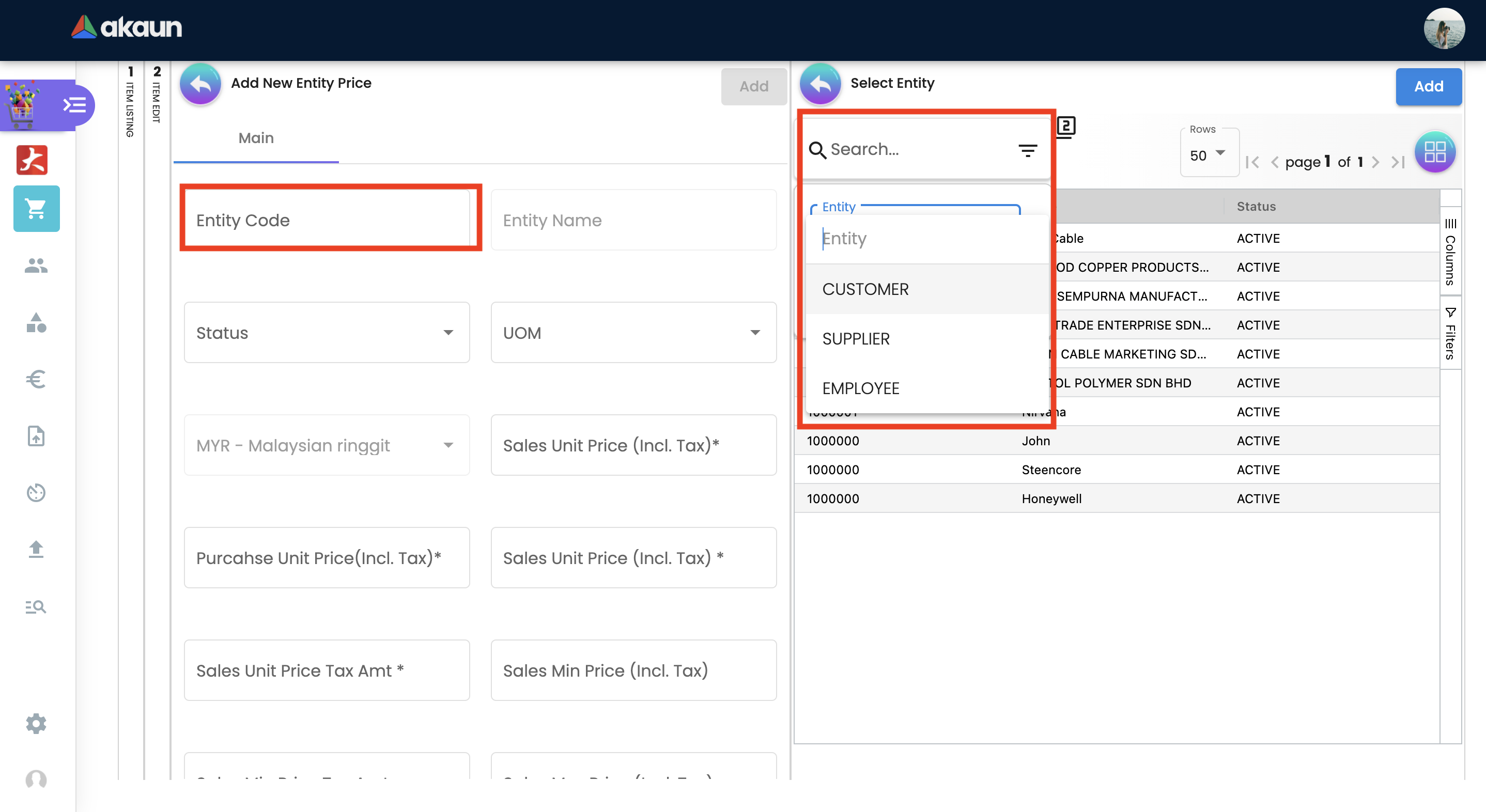Image resolution: width=1486 pixels, height=812 pixels.
Task: Select CUSTOMER from entity list
Action: [x=865, y=289]
